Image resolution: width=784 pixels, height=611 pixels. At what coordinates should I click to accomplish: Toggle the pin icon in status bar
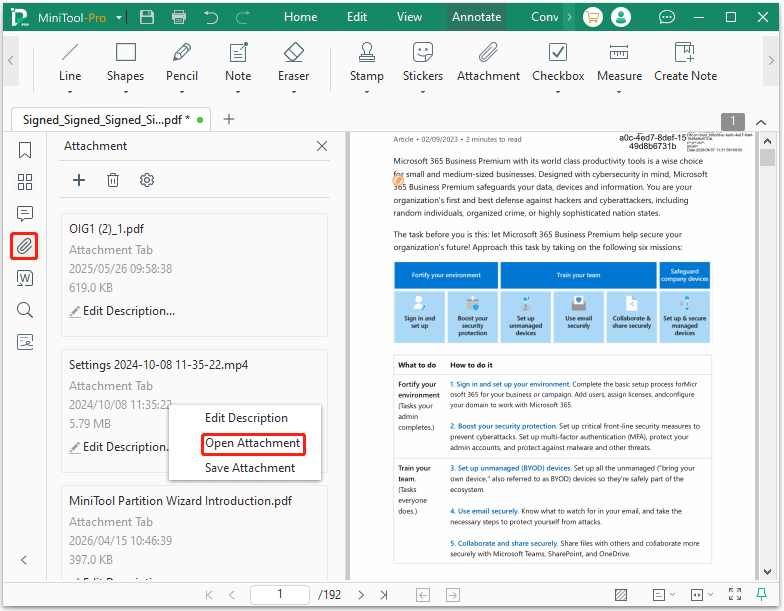[762, 594]
